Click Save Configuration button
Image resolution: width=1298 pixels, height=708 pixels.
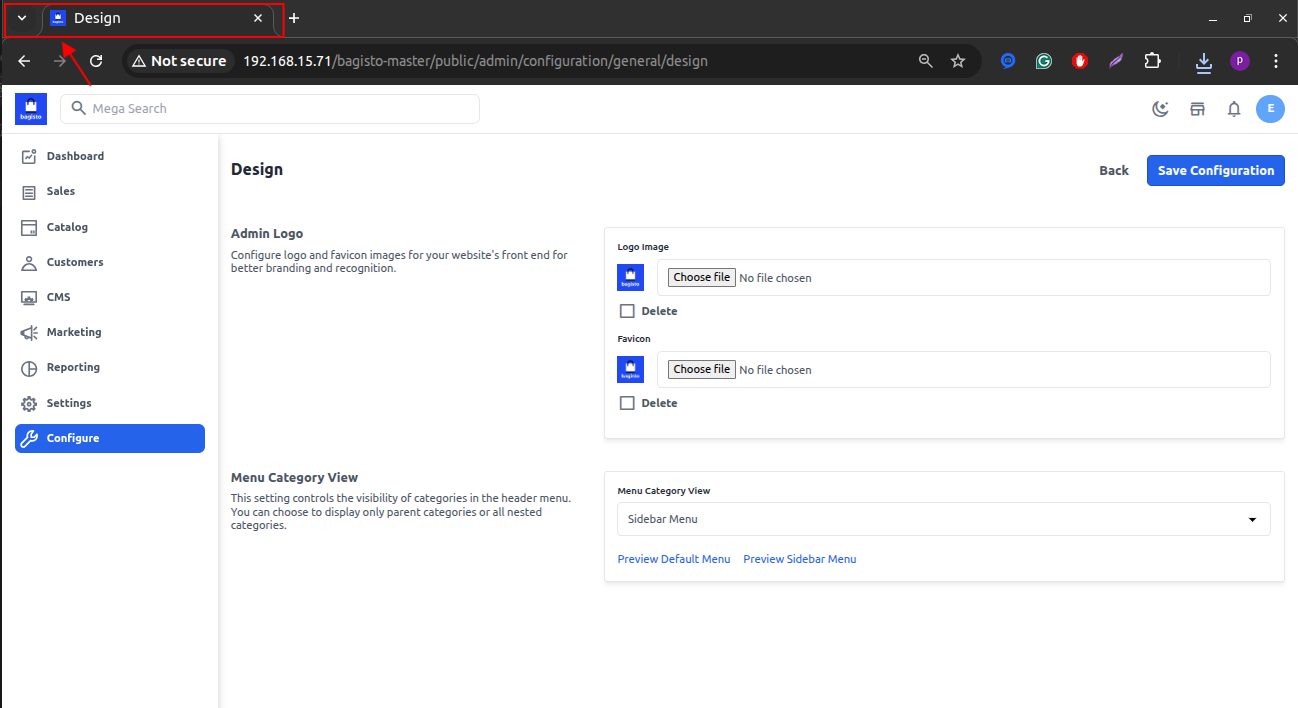(x=1215, y=170)
